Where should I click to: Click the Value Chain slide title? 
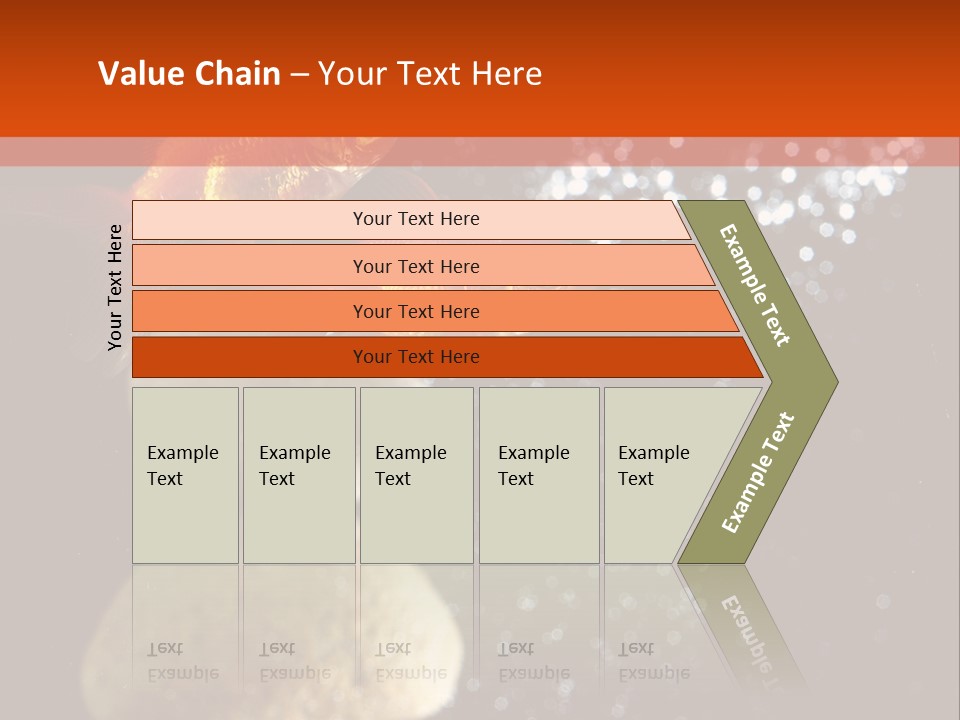(320, 74)
